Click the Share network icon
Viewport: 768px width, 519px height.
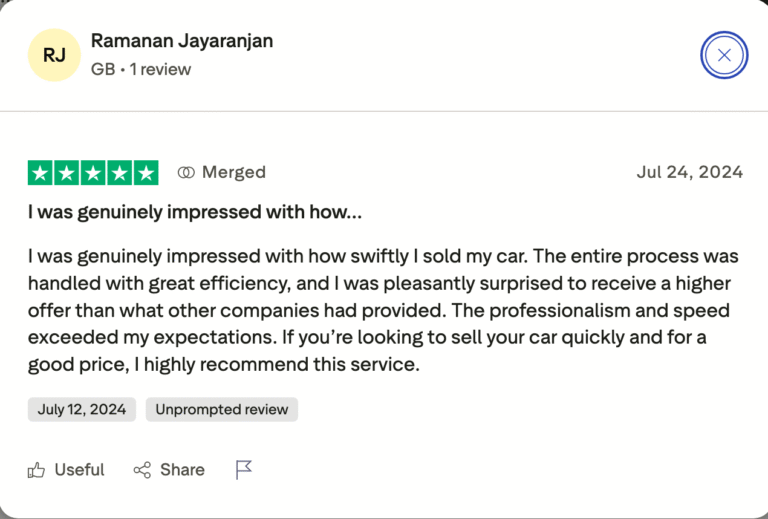[x=142, y=470]
